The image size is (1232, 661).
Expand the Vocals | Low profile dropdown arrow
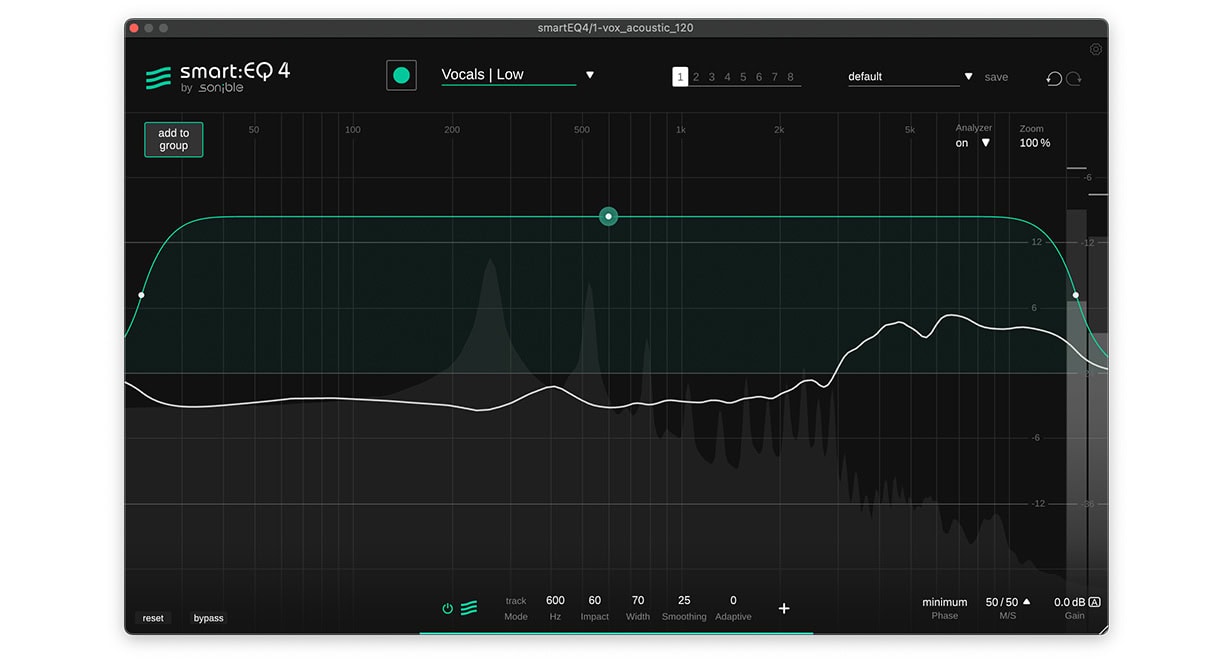[x=590, y=75]
